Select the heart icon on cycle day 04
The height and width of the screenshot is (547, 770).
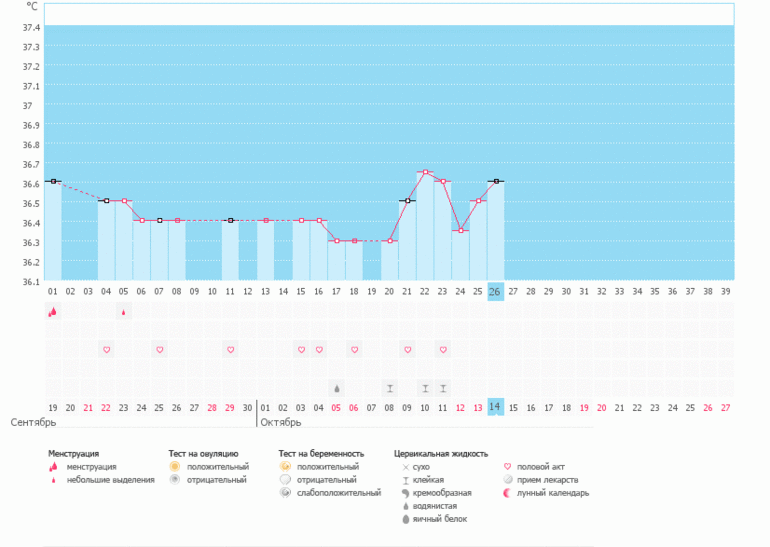coord(106,349)
